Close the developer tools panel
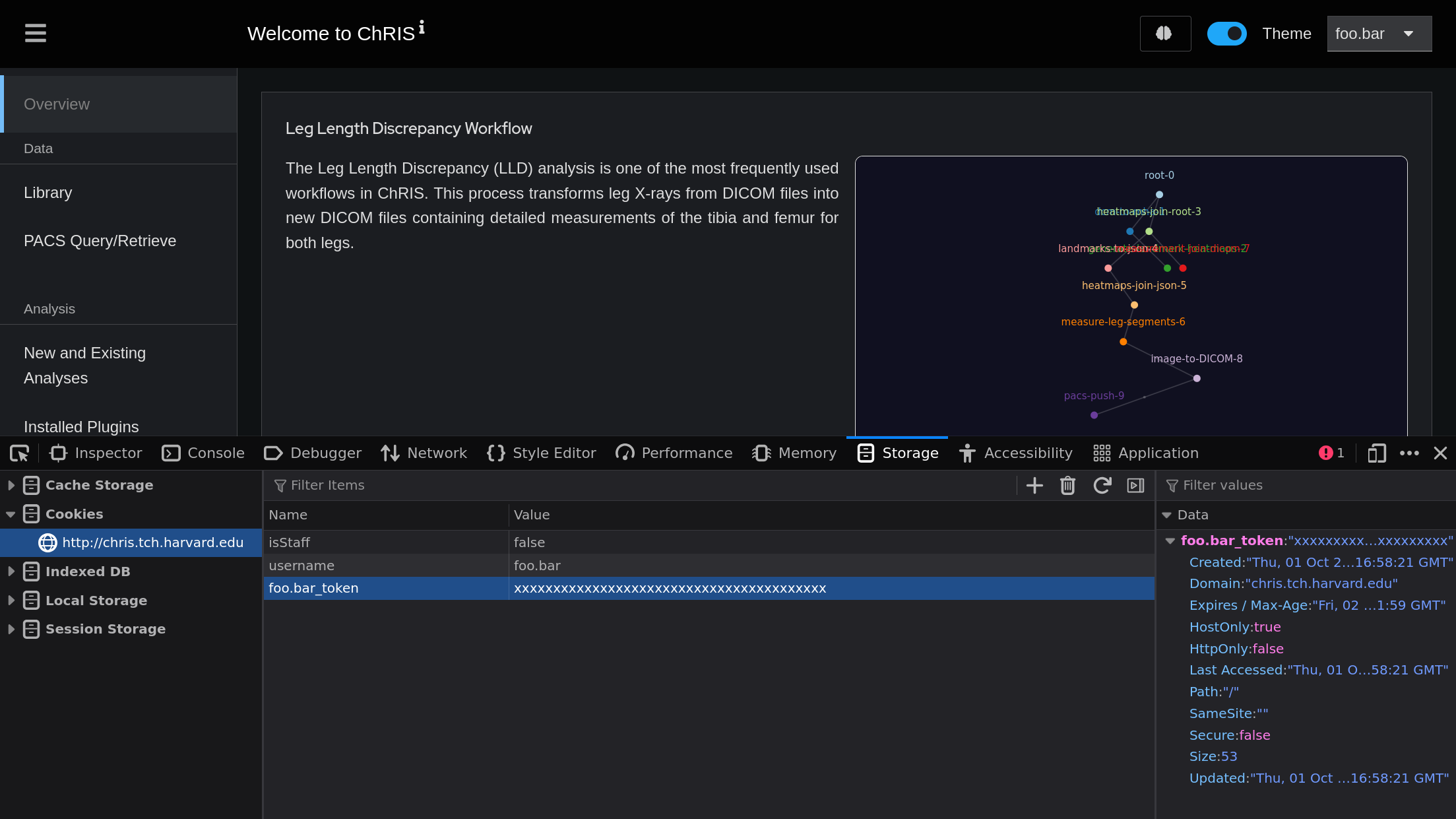 click(x=1441, y=453)
